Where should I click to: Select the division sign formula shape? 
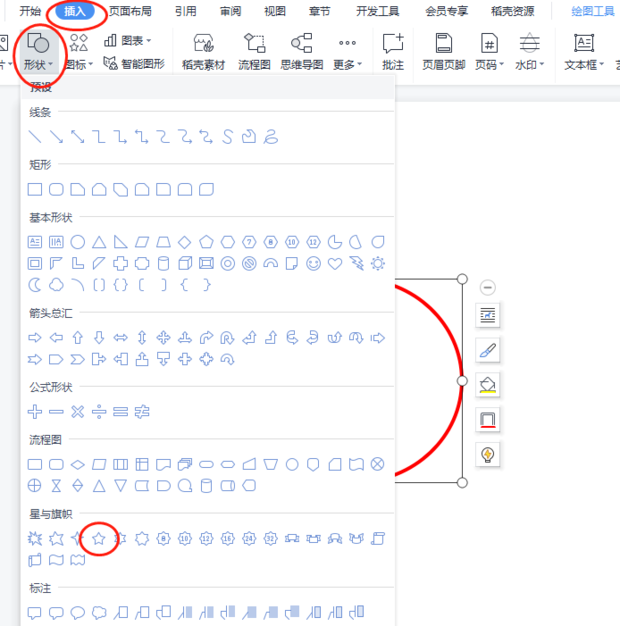point(99,412)
